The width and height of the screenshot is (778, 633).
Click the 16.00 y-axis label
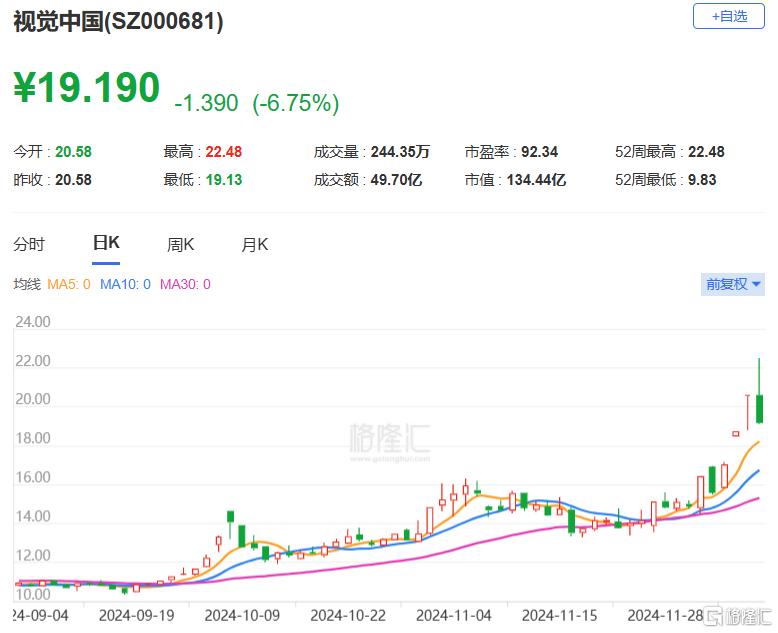point(33,477)
